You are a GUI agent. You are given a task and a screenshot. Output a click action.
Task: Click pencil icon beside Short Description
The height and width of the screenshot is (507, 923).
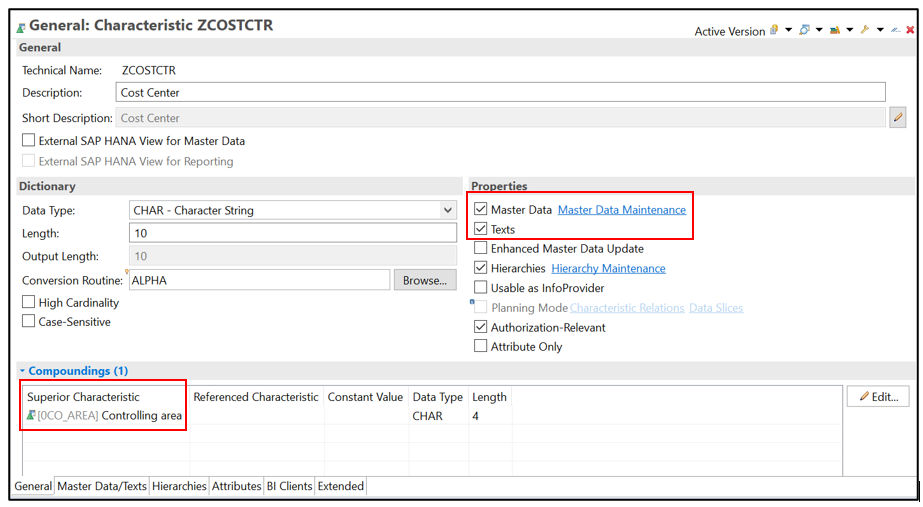(x=898, y=118)
